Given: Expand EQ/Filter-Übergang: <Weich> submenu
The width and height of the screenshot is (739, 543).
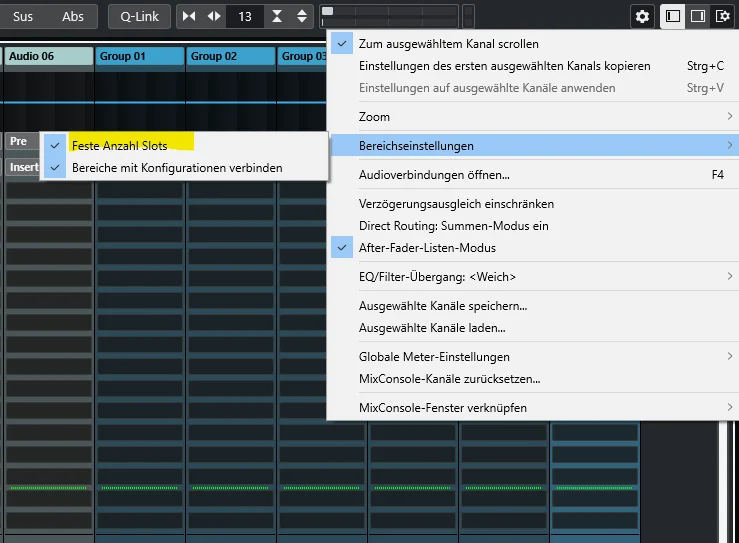Looking at the screenshot, I should (x=533, y=277).
